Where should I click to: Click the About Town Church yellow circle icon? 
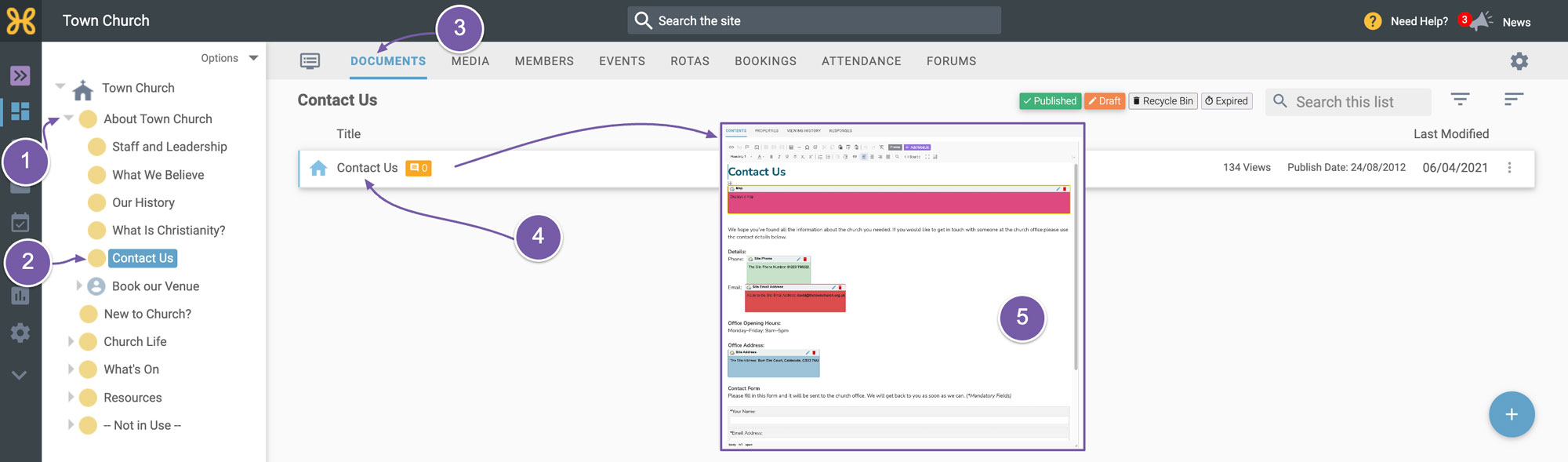[89, 119]
